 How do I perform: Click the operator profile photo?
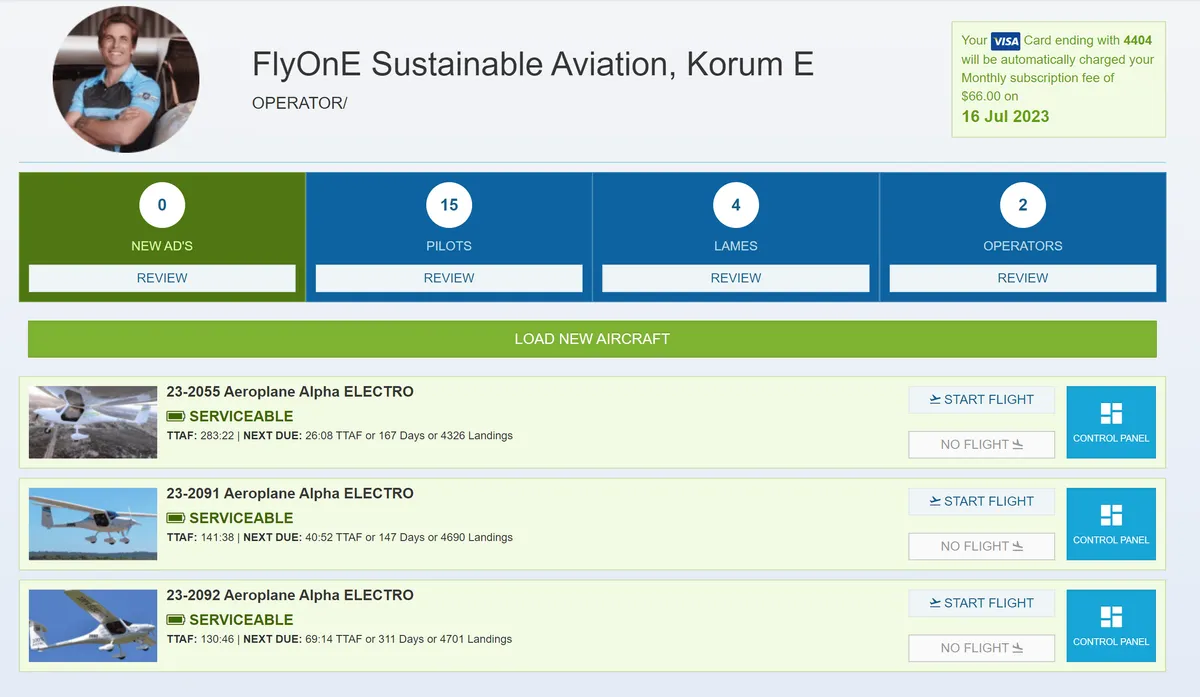[126, 79]
